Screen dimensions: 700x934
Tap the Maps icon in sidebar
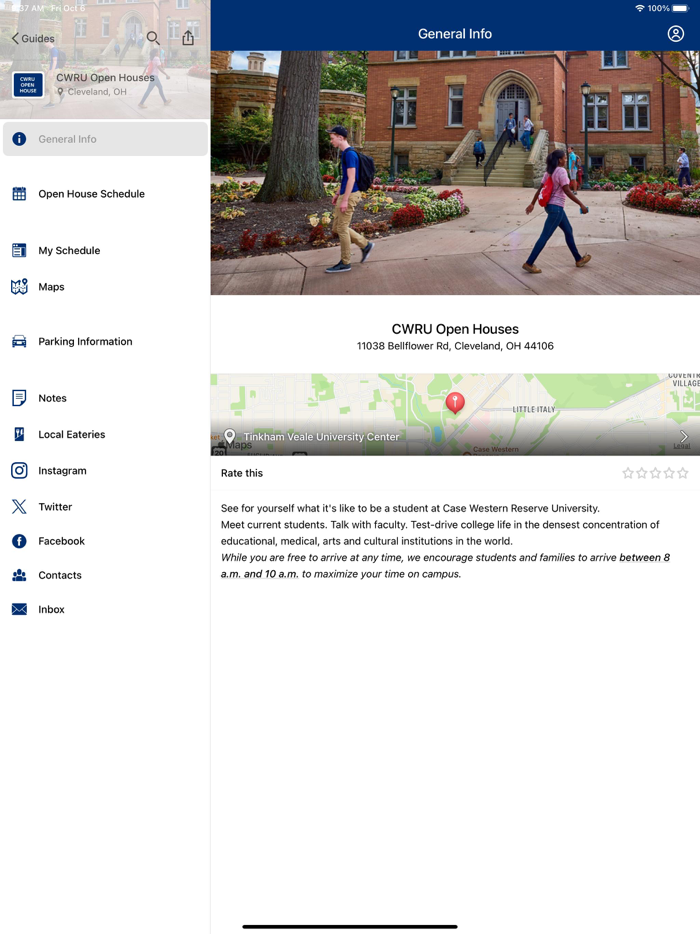[x=19, y=287]
